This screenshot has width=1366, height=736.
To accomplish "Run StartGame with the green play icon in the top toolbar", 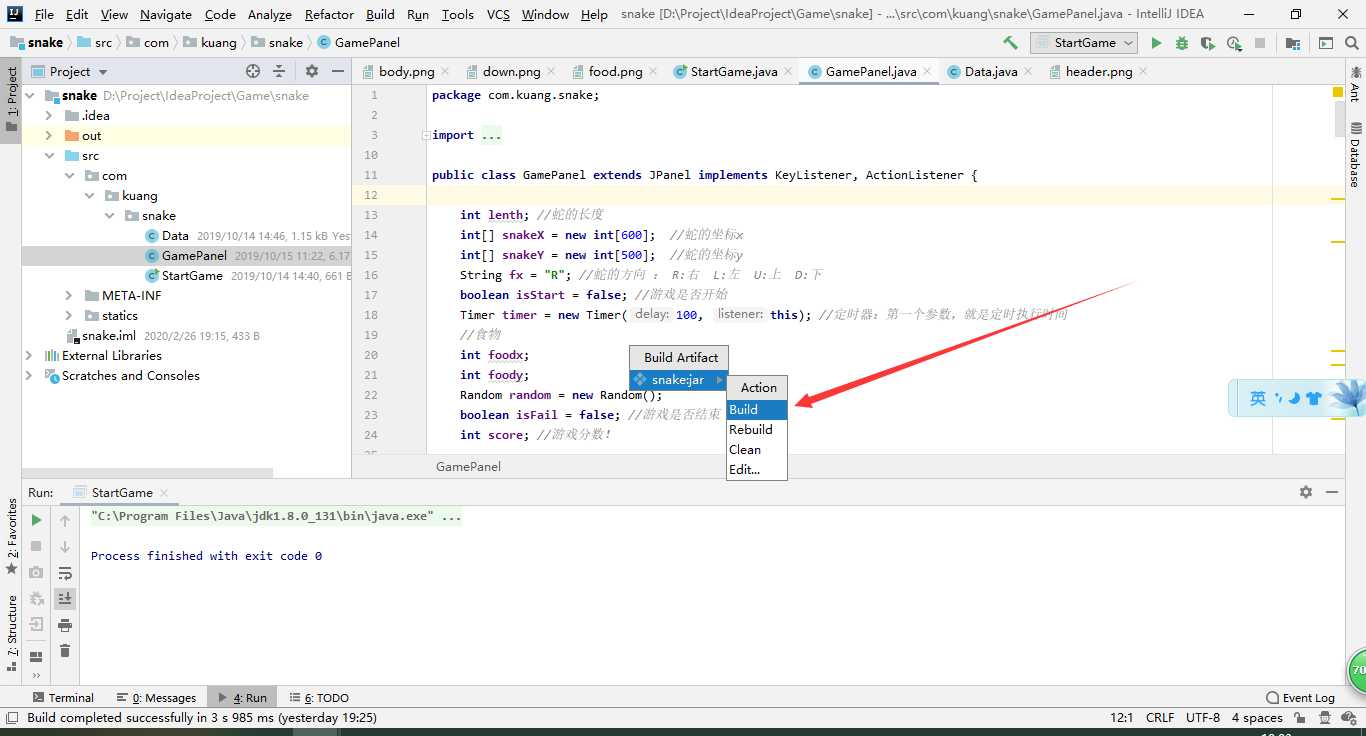I will tap(1156, 43).
